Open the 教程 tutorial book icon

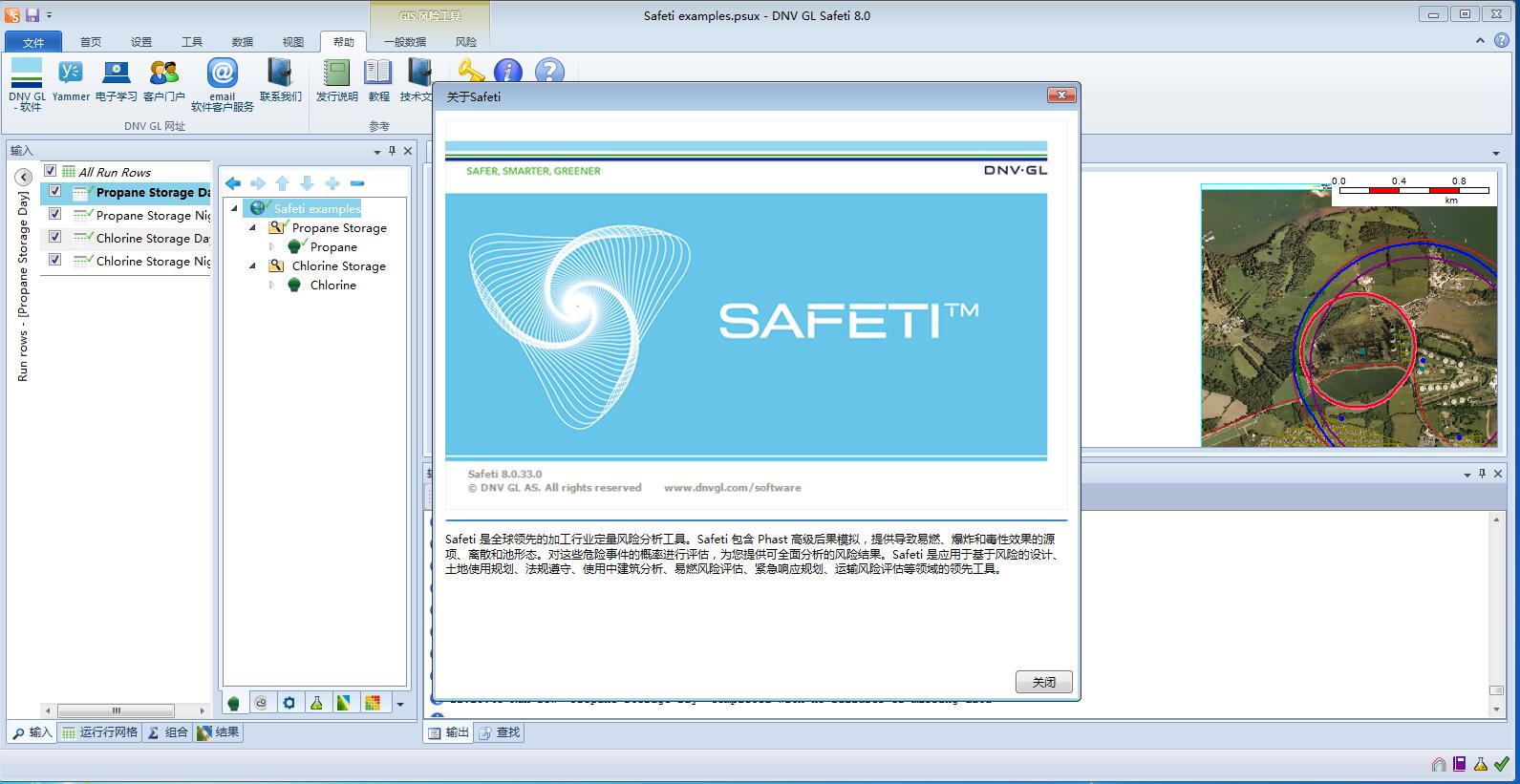(378, 73)
